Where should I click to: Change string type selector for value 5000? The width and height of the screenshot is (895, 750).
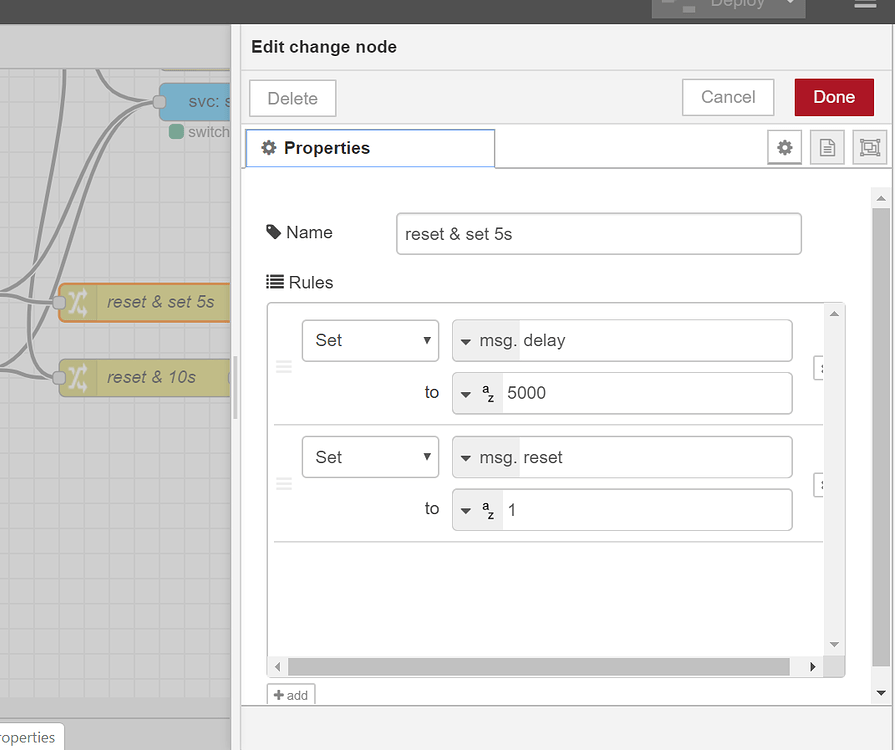(478, 393)
